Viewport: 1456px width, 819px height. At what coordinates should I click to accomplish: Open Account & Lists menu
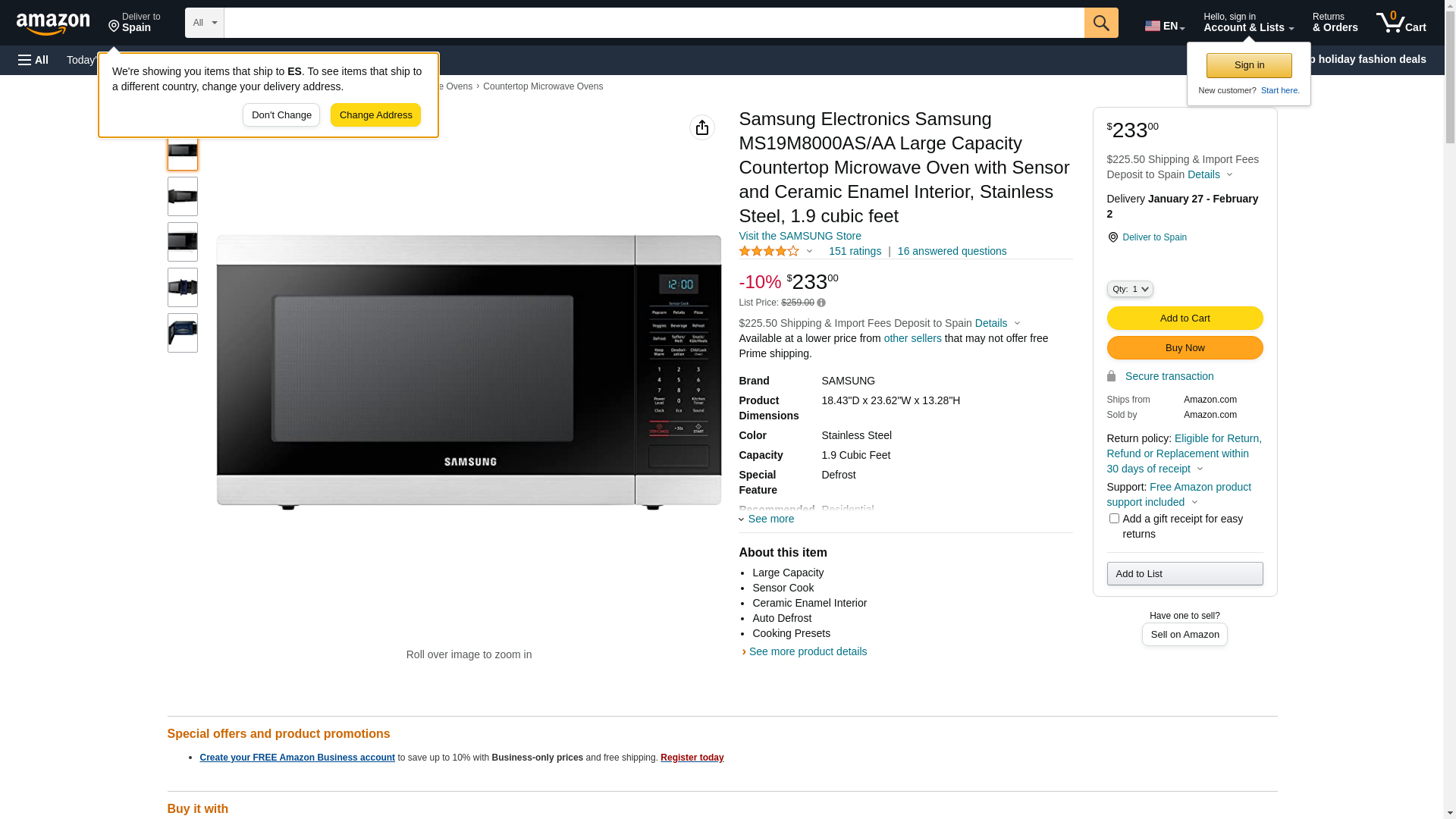(x=1248, y=23)
